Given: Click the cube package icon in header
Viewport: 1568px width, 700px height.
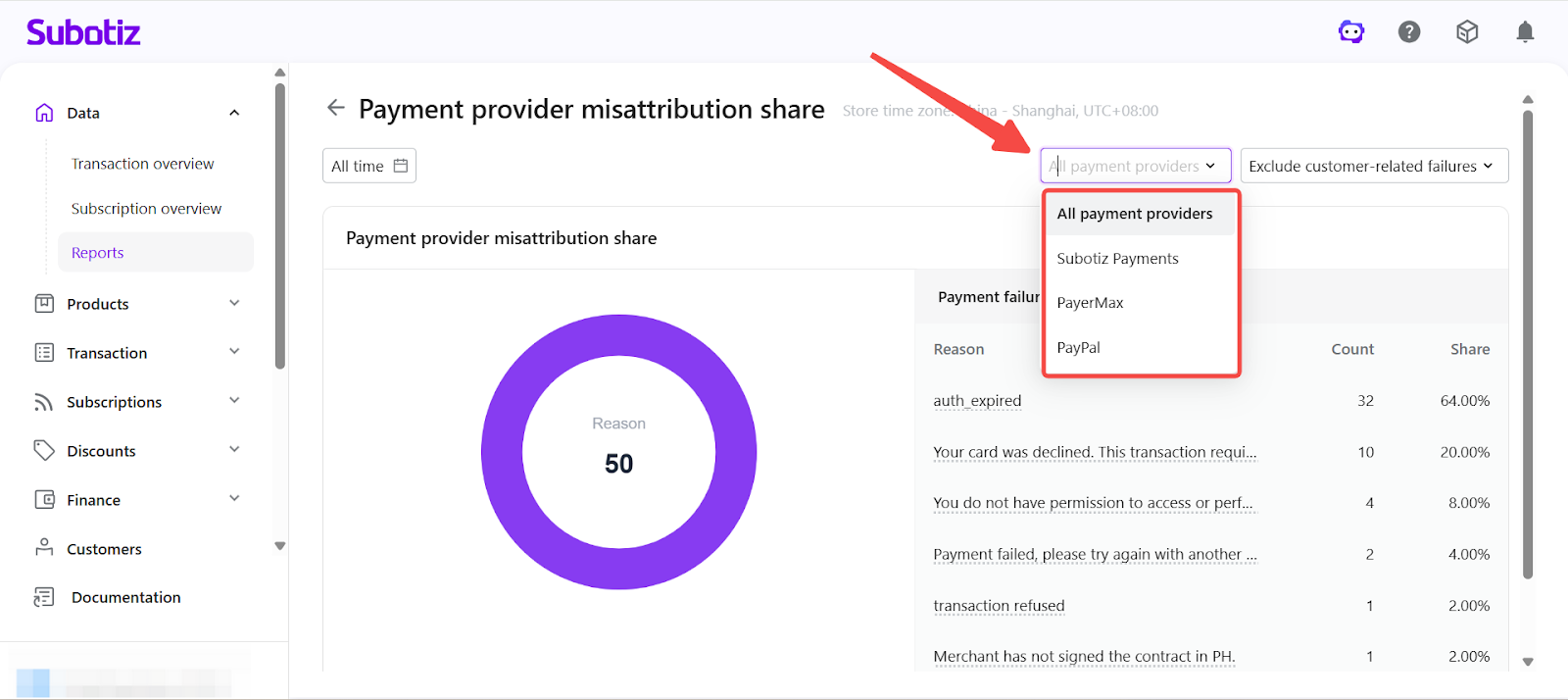Looking at the screenshot, I should click(x=1467, y=32).
